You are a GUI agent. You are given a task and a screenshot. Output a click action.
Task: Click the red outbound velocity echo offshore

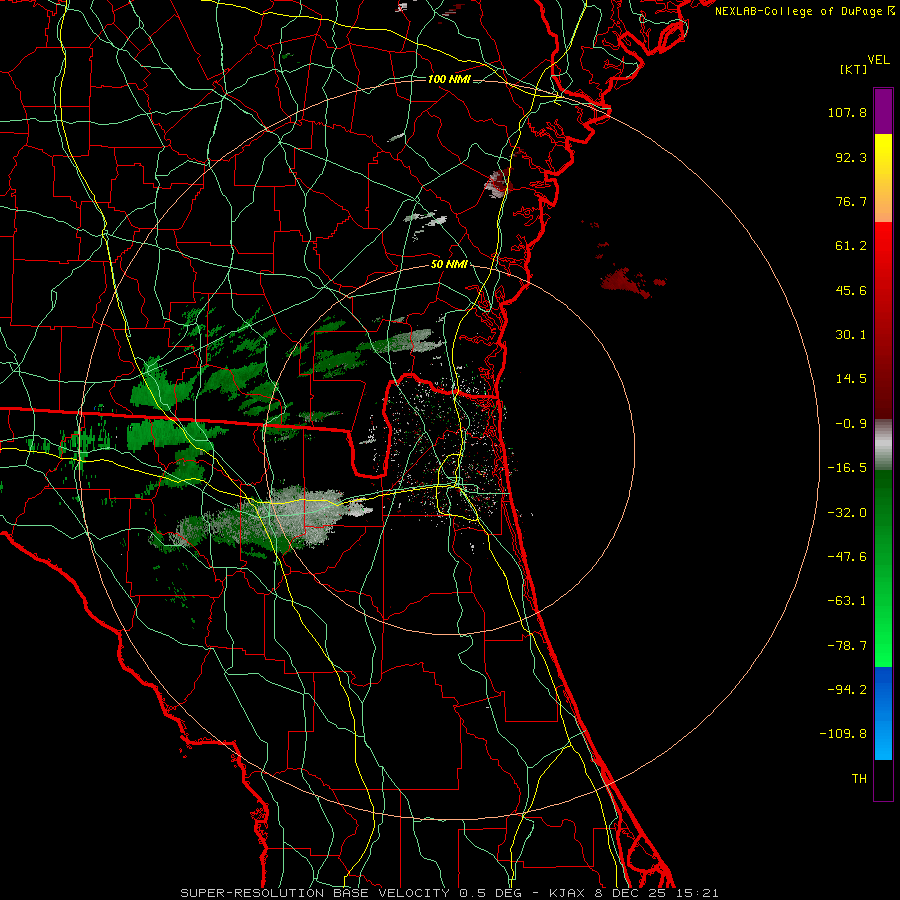coord(626,282)
